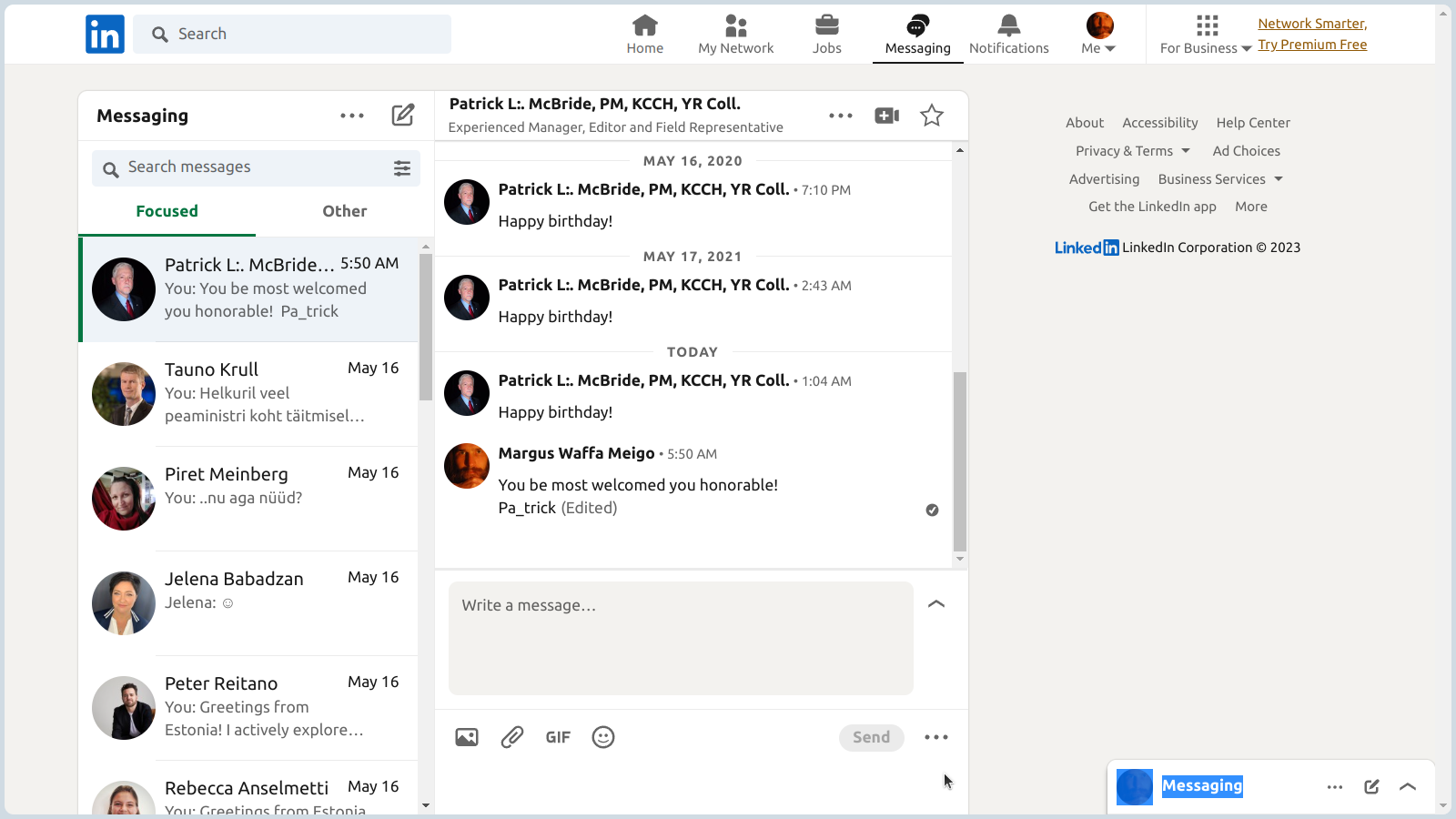Open conversation with Peter Reitano
This screenshot has width=1456, height=819.
248,707
